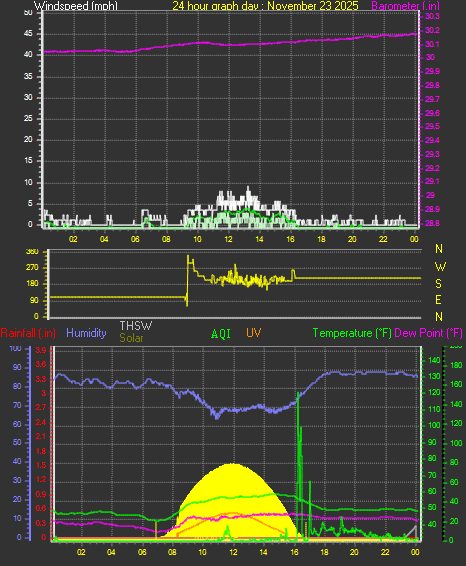Click the 1.5 rainfall axis value
This screenshot has width=466, height=566.
pos(40,465)
